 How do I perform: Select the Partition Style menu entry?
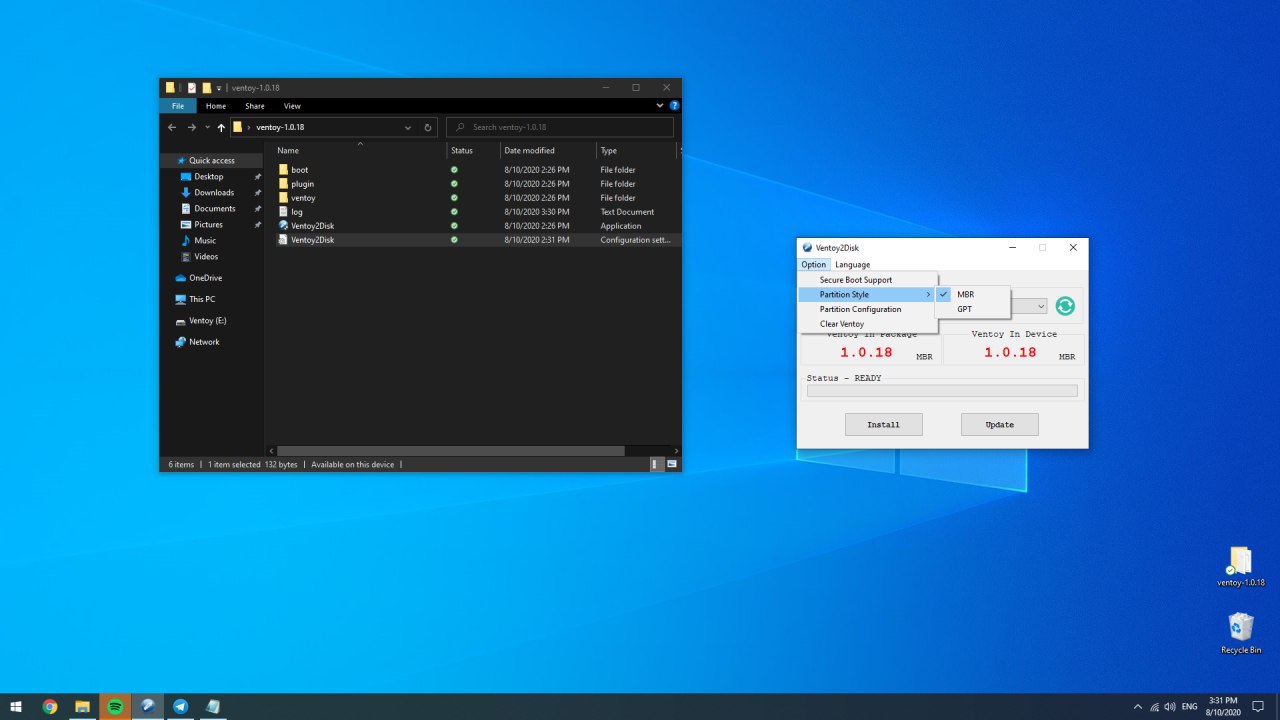(x=868, y=295)
